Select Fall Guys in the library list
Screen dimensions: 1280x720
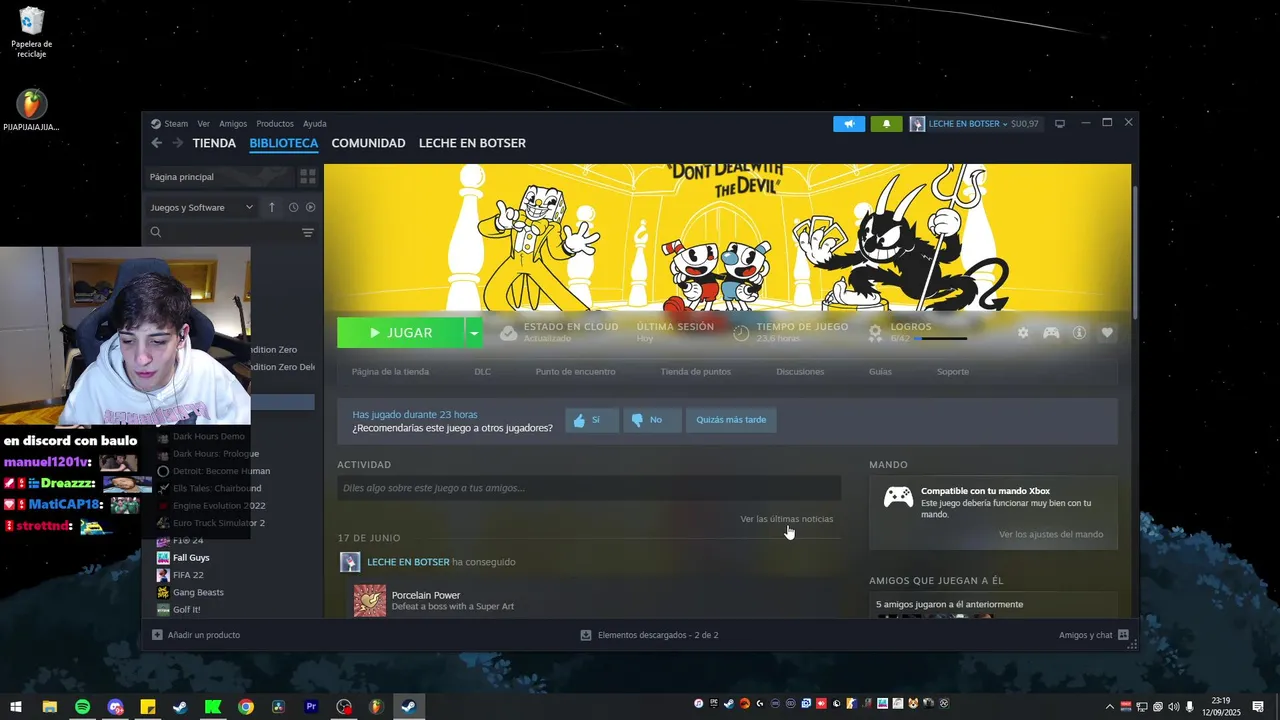coord(191,558)
